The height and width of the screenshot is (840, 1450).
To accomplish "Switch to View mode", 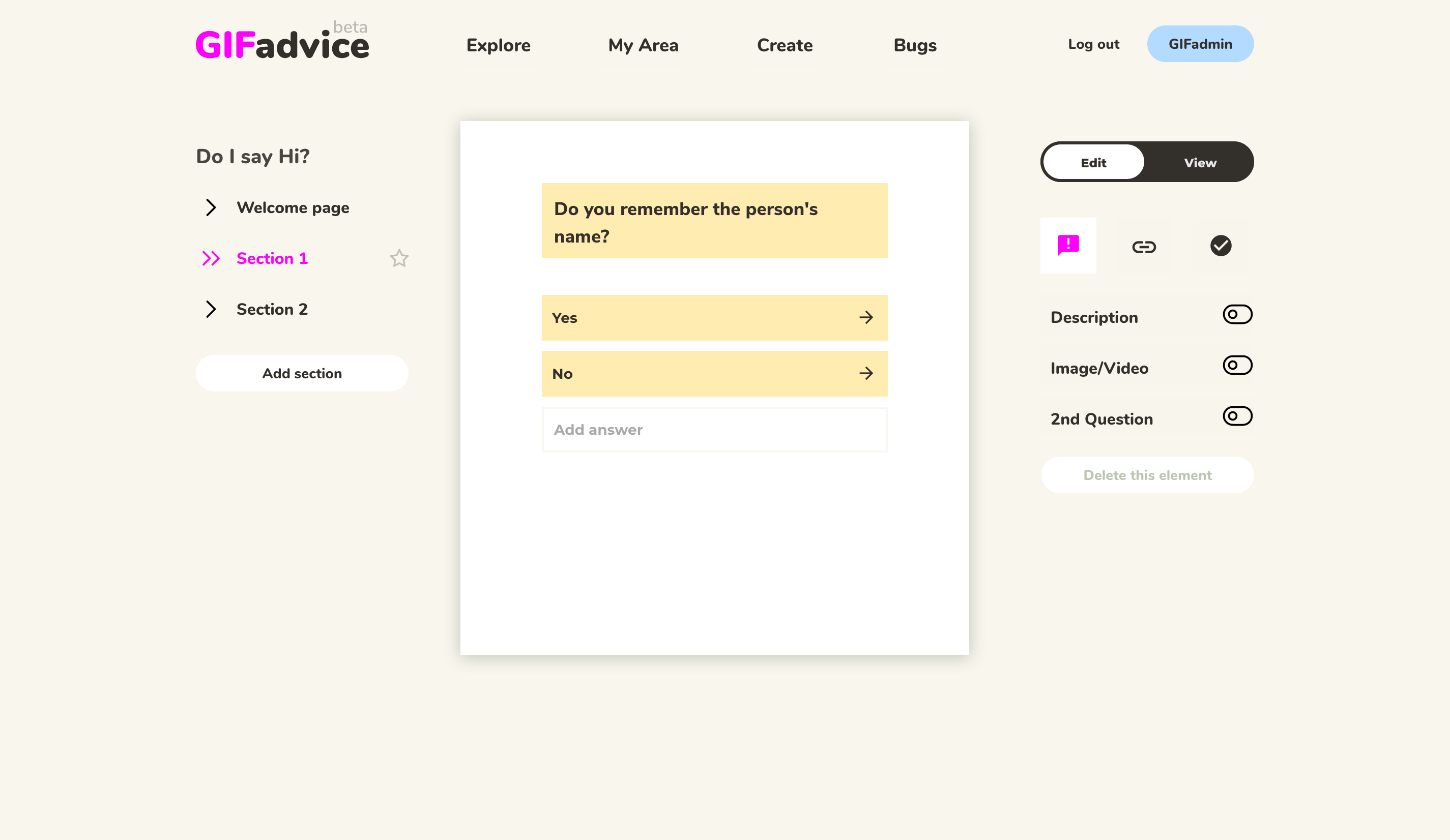I will coord(1200,163).
